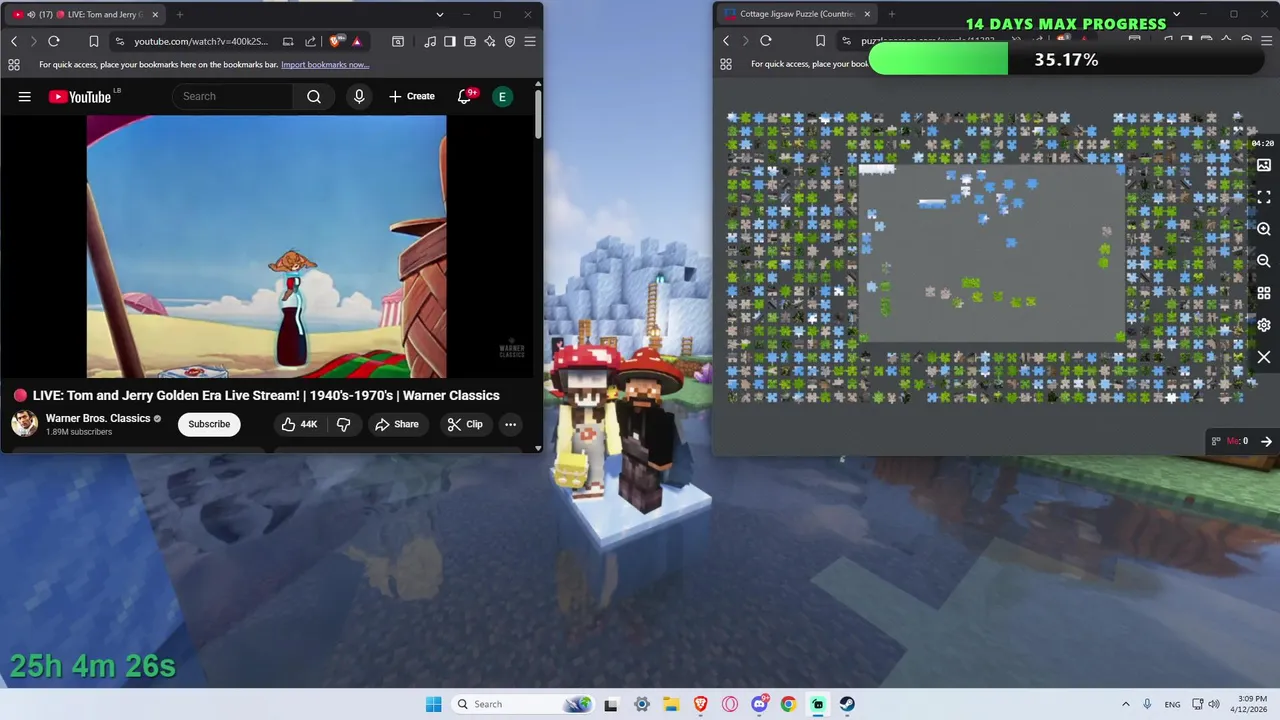Open the green E account avatar
This screenshot has height=720, width=1280.
pos(503,96)
